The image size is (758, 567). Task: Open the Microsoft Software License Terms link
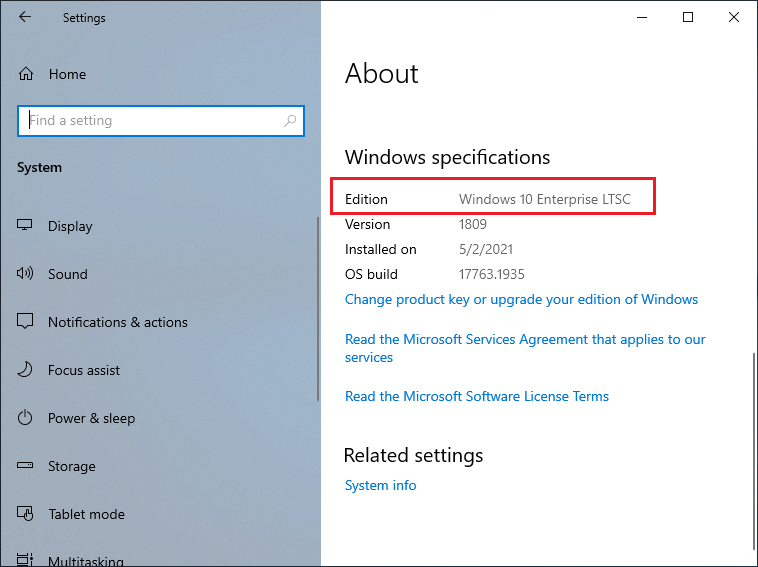point(476,396)
